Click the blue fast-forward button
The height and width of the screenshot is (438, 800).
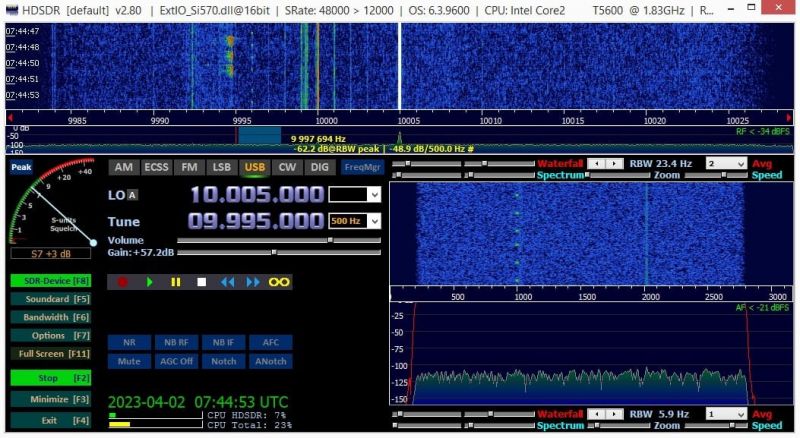pos(253,282)
